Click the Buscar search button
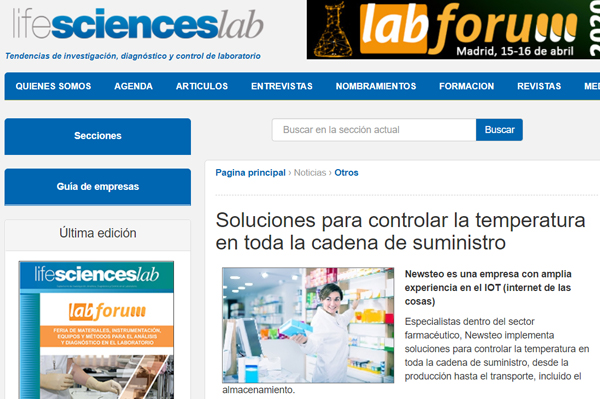 click(x=499, y=130)
